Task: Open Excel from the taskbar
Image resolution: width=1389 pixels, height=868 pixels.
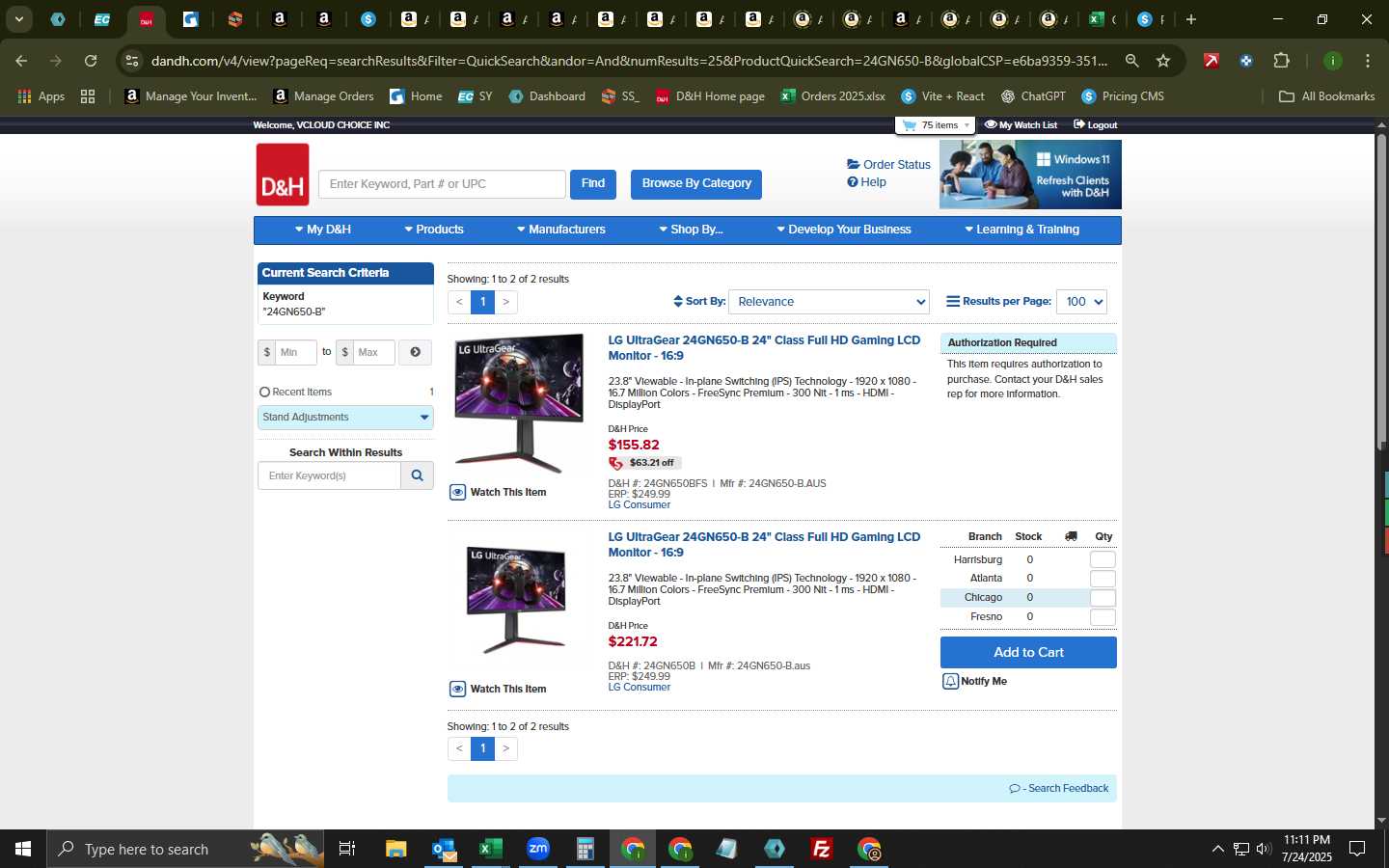Action: (x=491, y=849)
